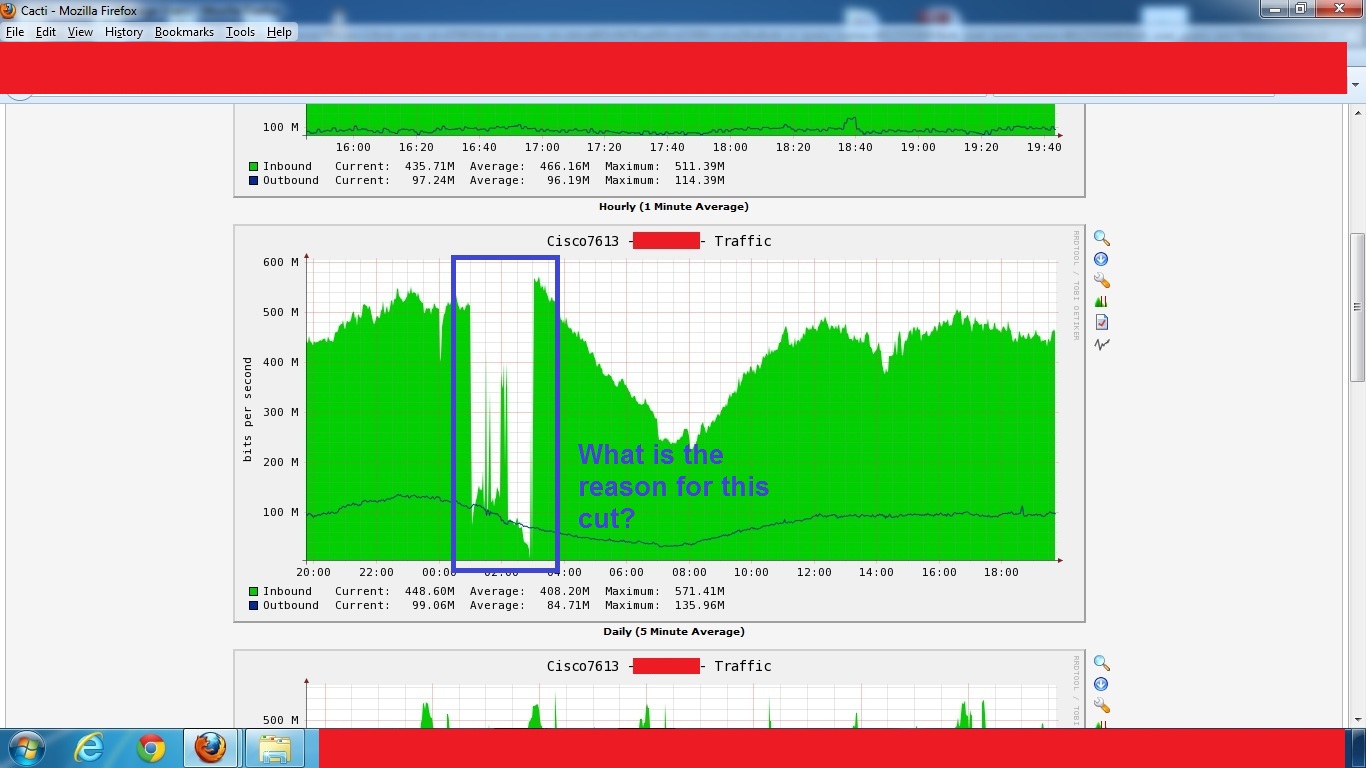Click the squiggly line icon beside daily graph

click(x=1101, y=344)
